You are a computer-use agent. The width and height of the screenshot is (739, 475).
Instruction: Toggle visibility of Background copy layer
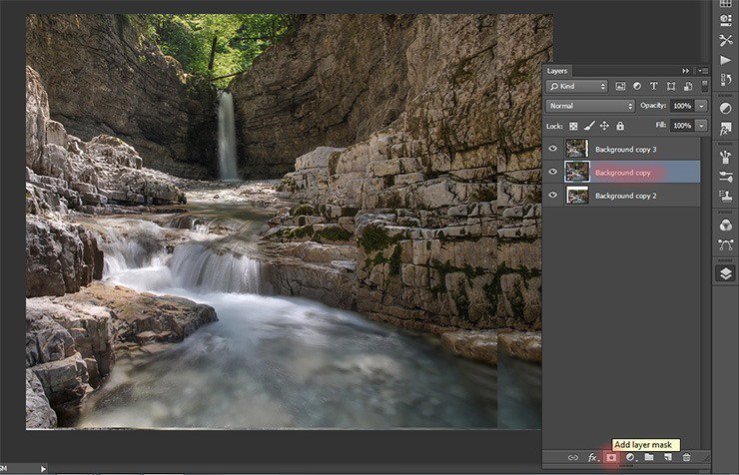tap(553, 172)
